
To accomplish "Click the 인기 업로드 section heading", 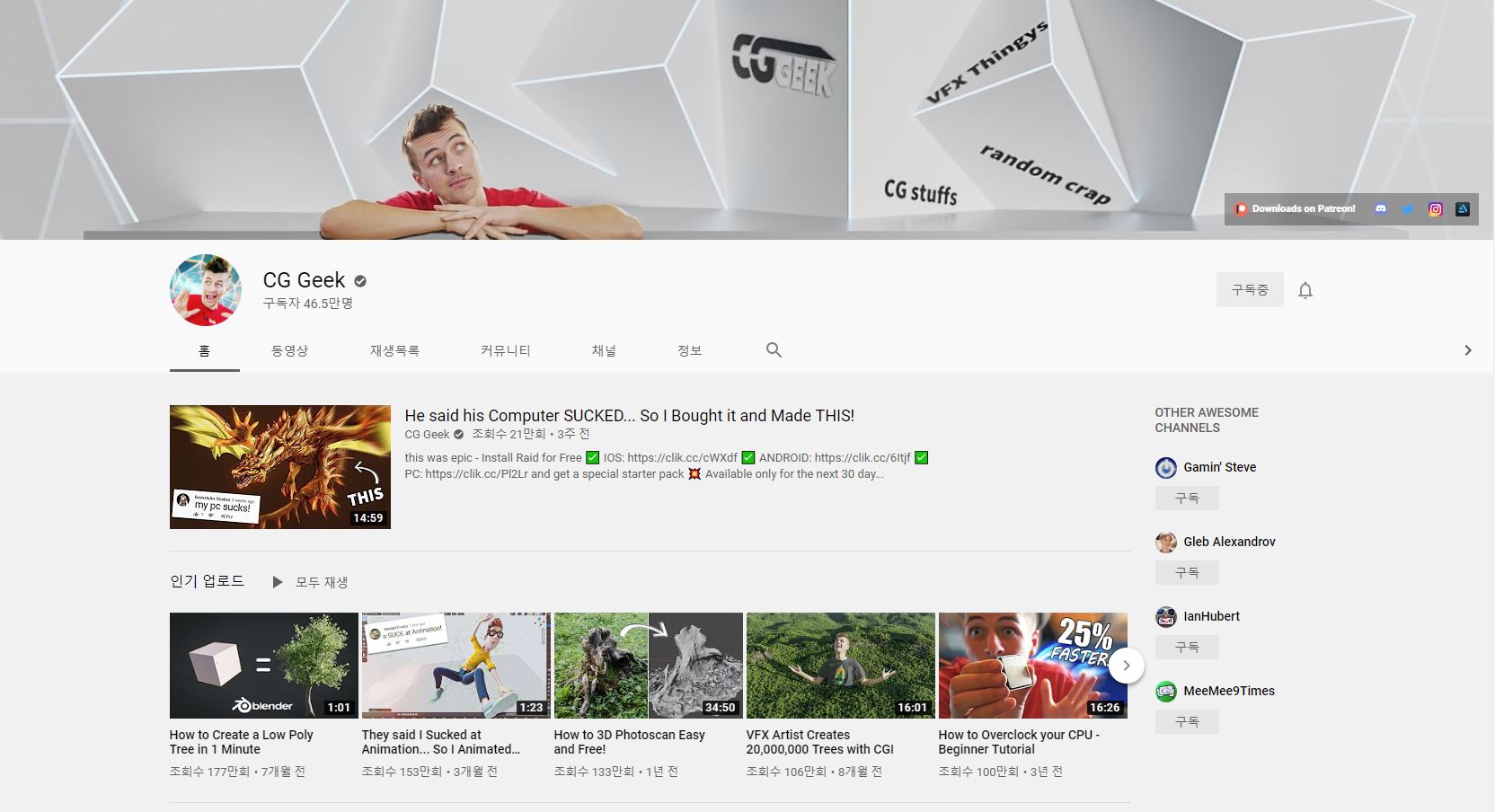I will (207, 581).
